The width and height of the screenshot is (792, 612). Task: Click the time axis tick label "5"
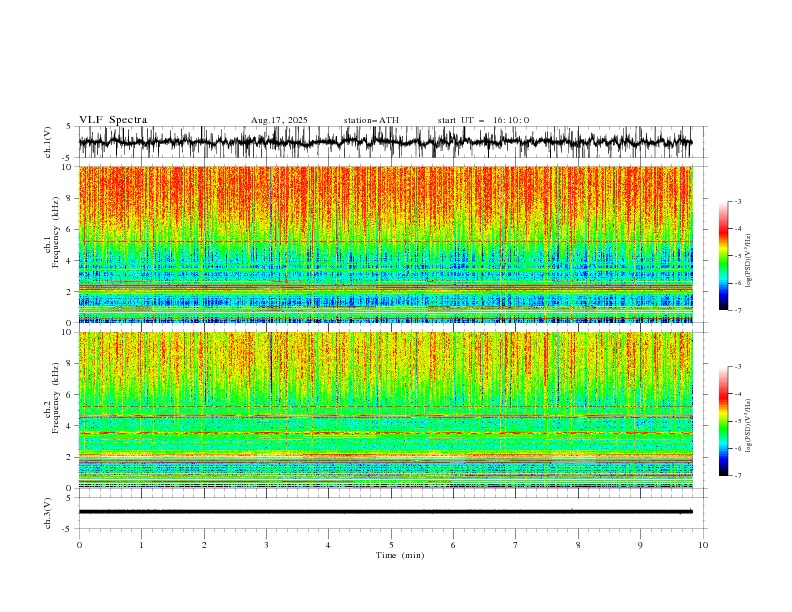point(391,545)
